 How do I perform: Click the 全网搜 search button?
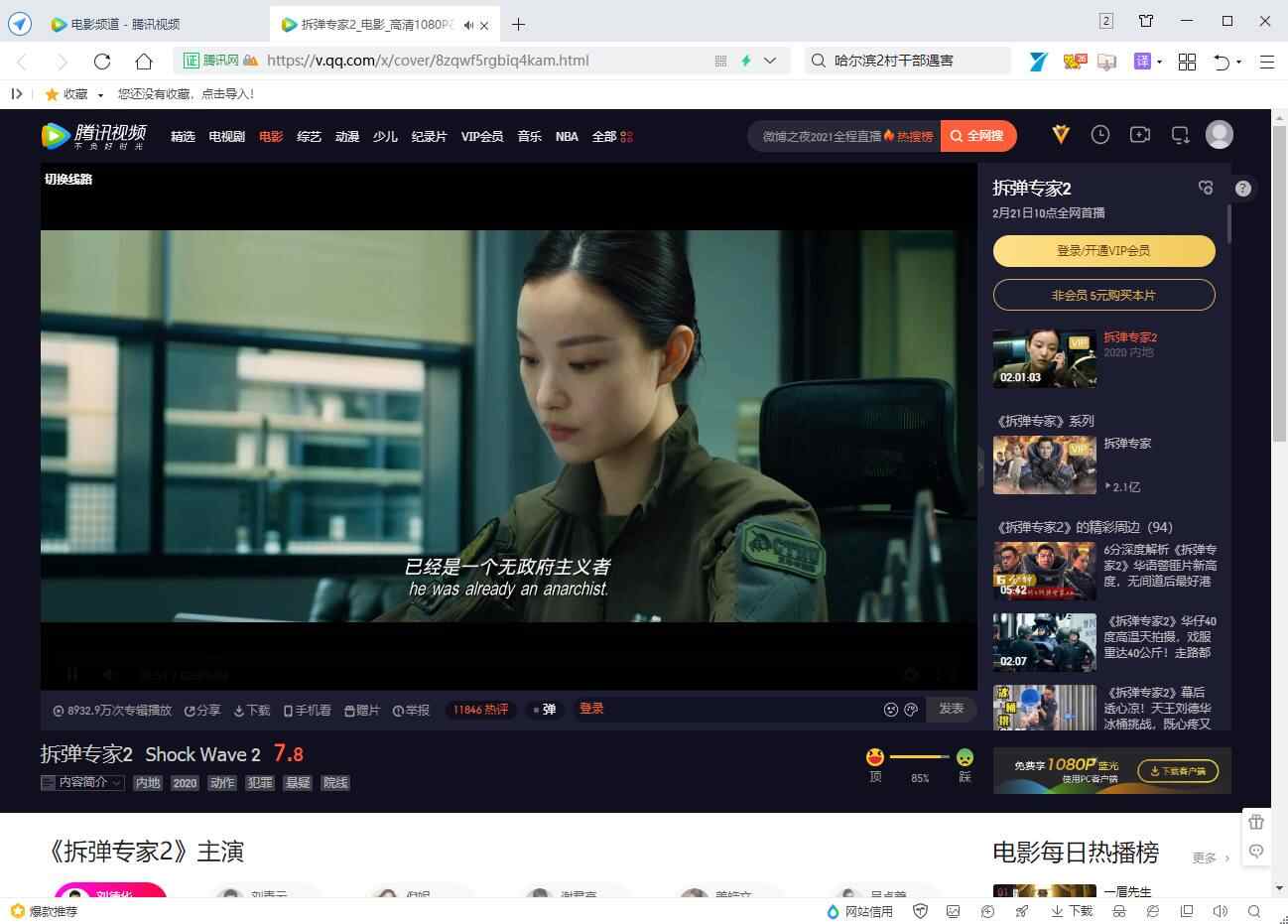point(978,136)
